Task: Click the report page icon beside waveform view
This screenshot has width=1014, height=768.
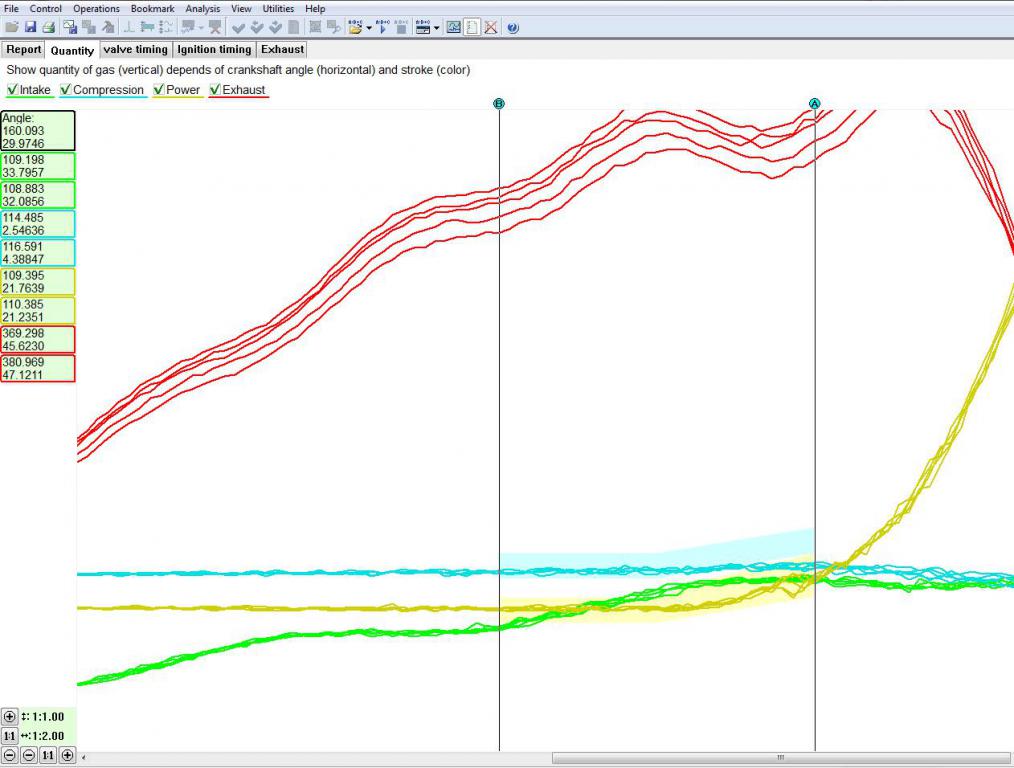Action: coord(472,27)
